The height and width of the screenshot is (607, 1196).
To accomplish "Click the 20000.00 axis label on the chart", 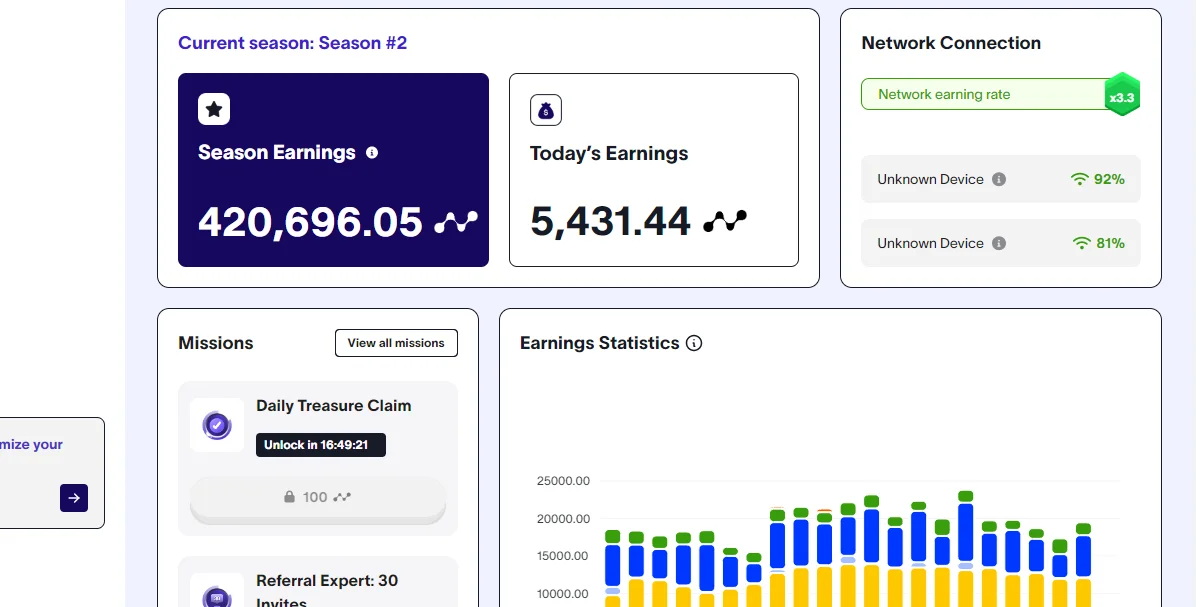I will [x=564, y=519].
